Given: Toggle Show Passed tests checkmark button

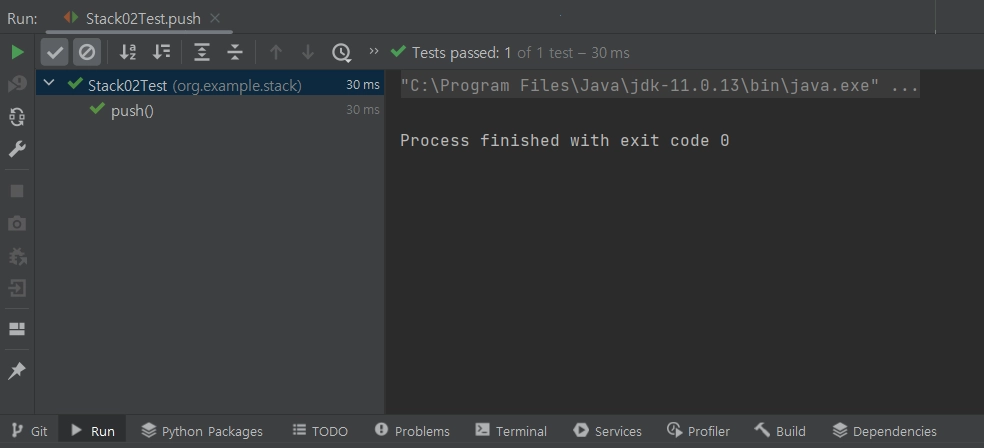Looking at the screenshot, I should pos(55,52).
